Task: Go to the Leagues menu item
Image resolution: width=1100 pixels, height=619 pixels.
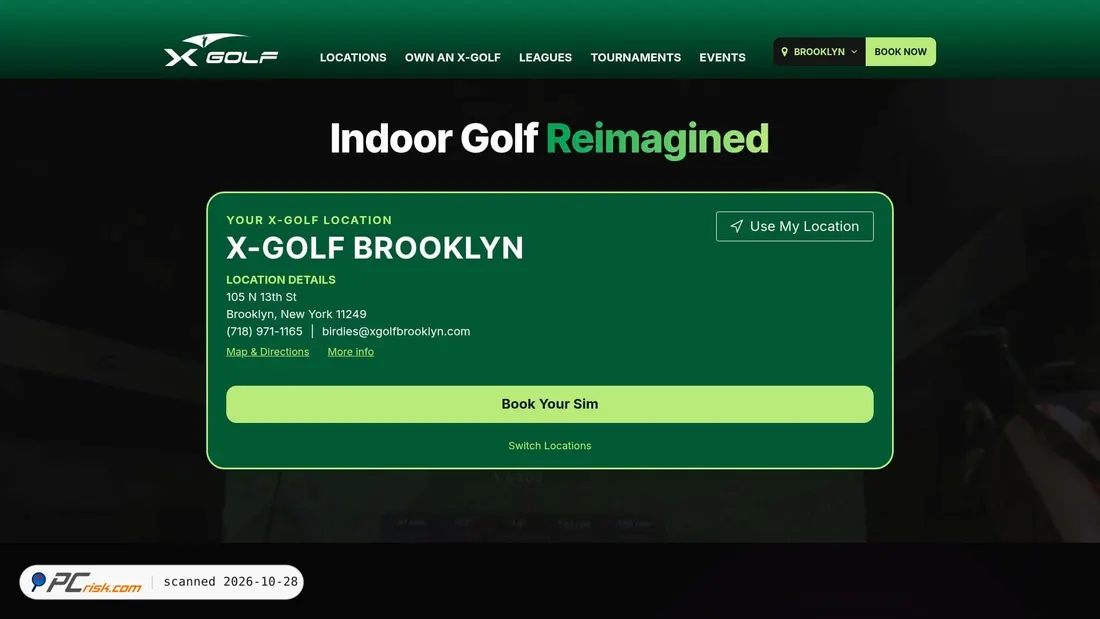Action: pyautogui.click(x=545, y=58)
